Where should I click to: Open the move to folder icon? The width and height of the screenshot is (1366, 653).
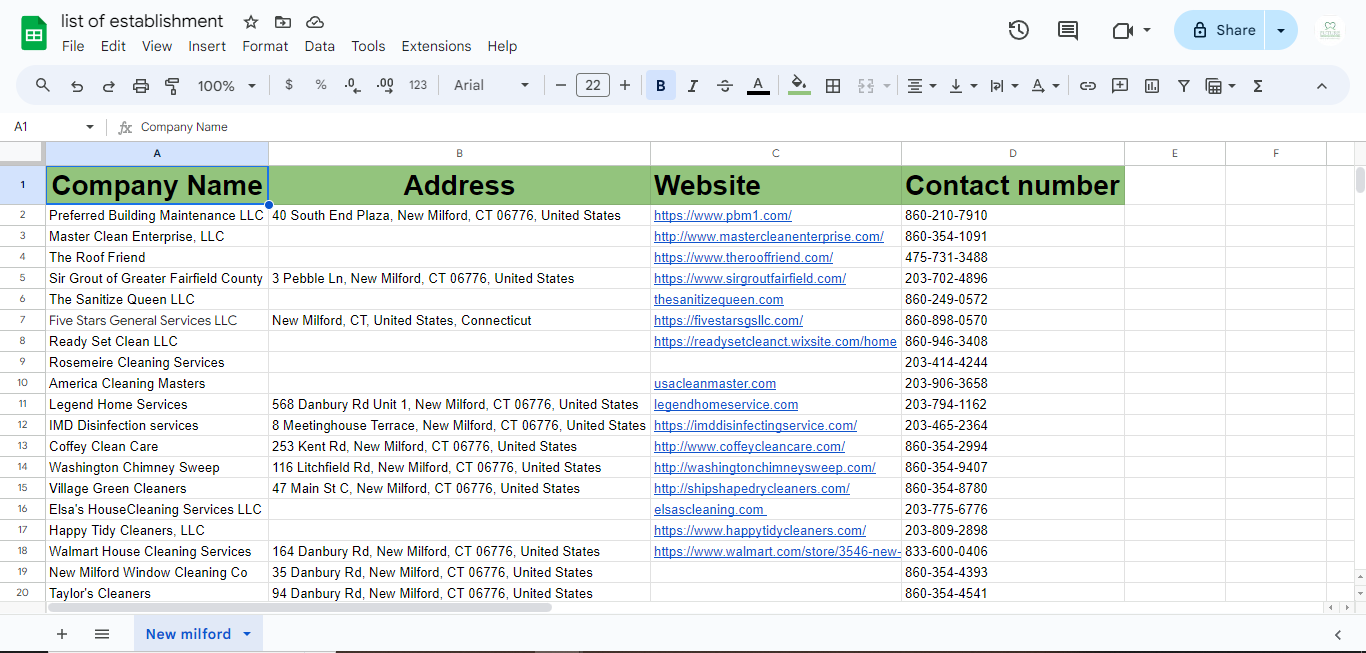(283, 22)
